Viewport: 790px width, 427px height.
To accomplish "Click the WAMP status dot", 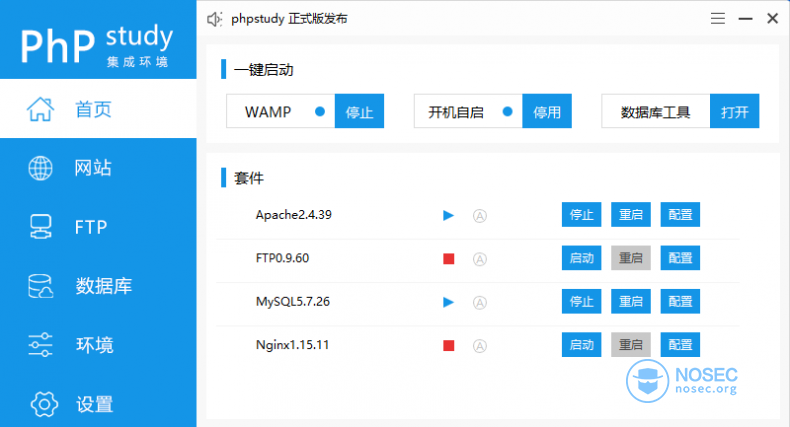I will pyautogui.click(x=319, y=111).
